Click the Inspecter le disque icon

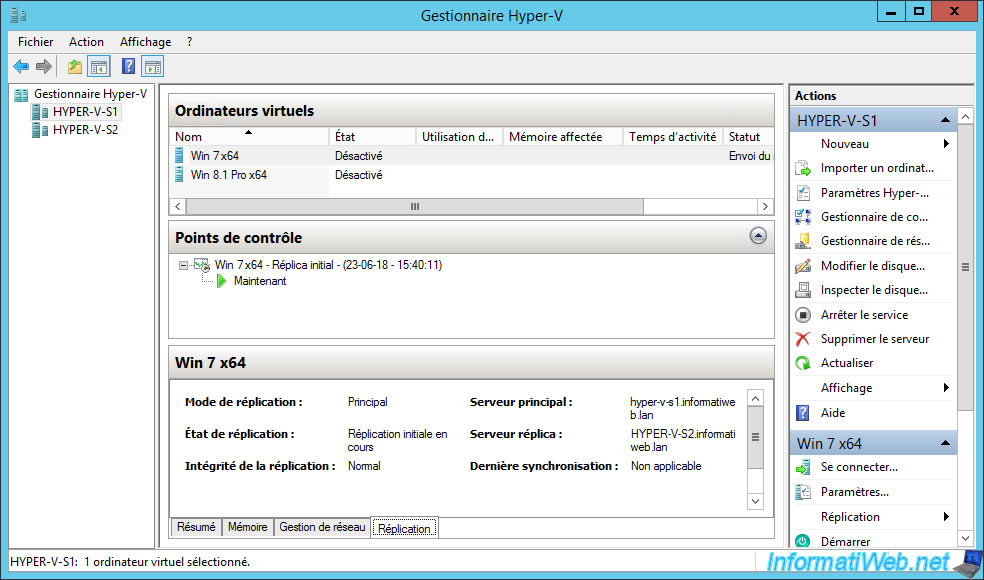click(803, 290)
